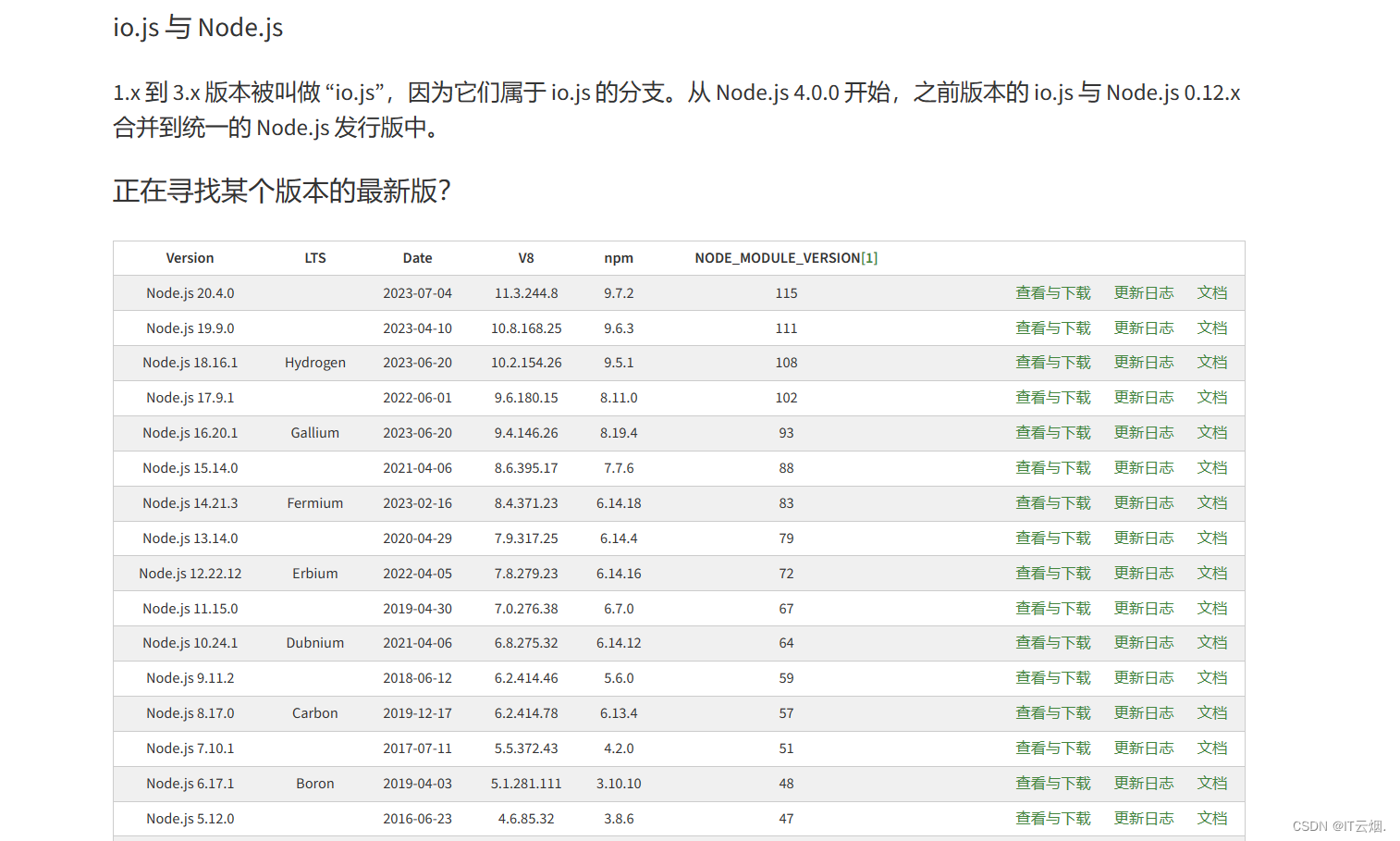Select the Fermium LTS cell
This screenshot has width=1400, height=841.
(x=315, y=503)
